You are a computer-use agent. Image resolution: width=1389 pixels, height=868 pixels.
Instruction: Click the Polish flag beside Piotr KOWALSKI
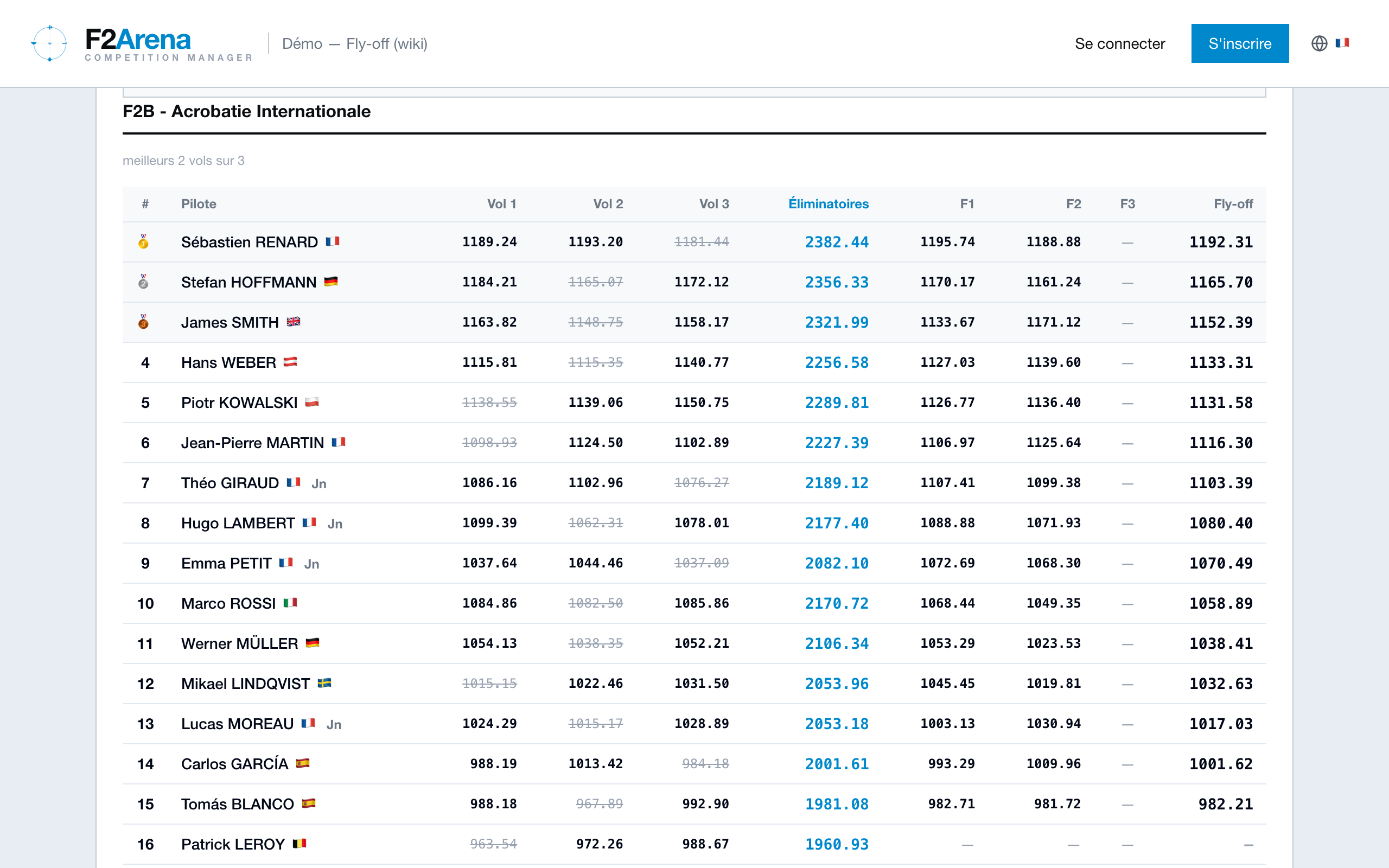pyautogui.click(x=311, y=402)
